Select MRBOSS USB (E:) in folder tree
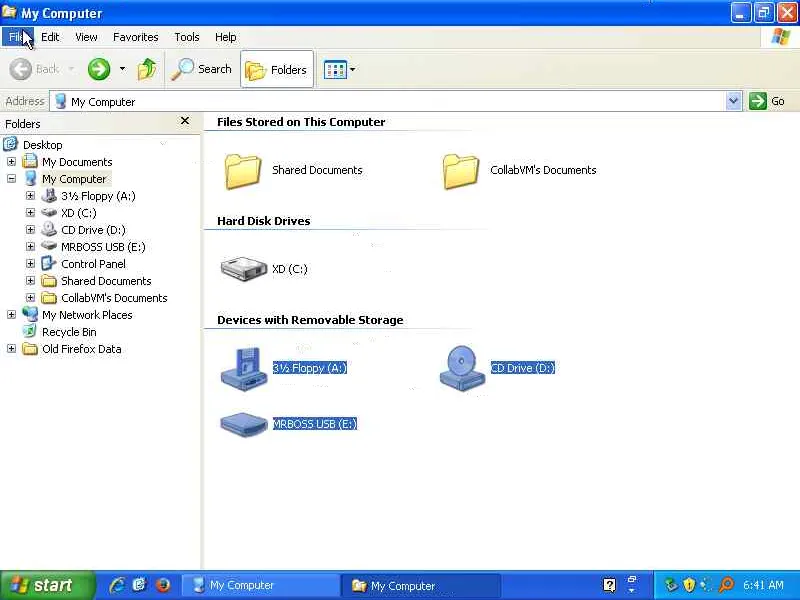The width and height of the screenshot is (800, 600). coord(103,247)
